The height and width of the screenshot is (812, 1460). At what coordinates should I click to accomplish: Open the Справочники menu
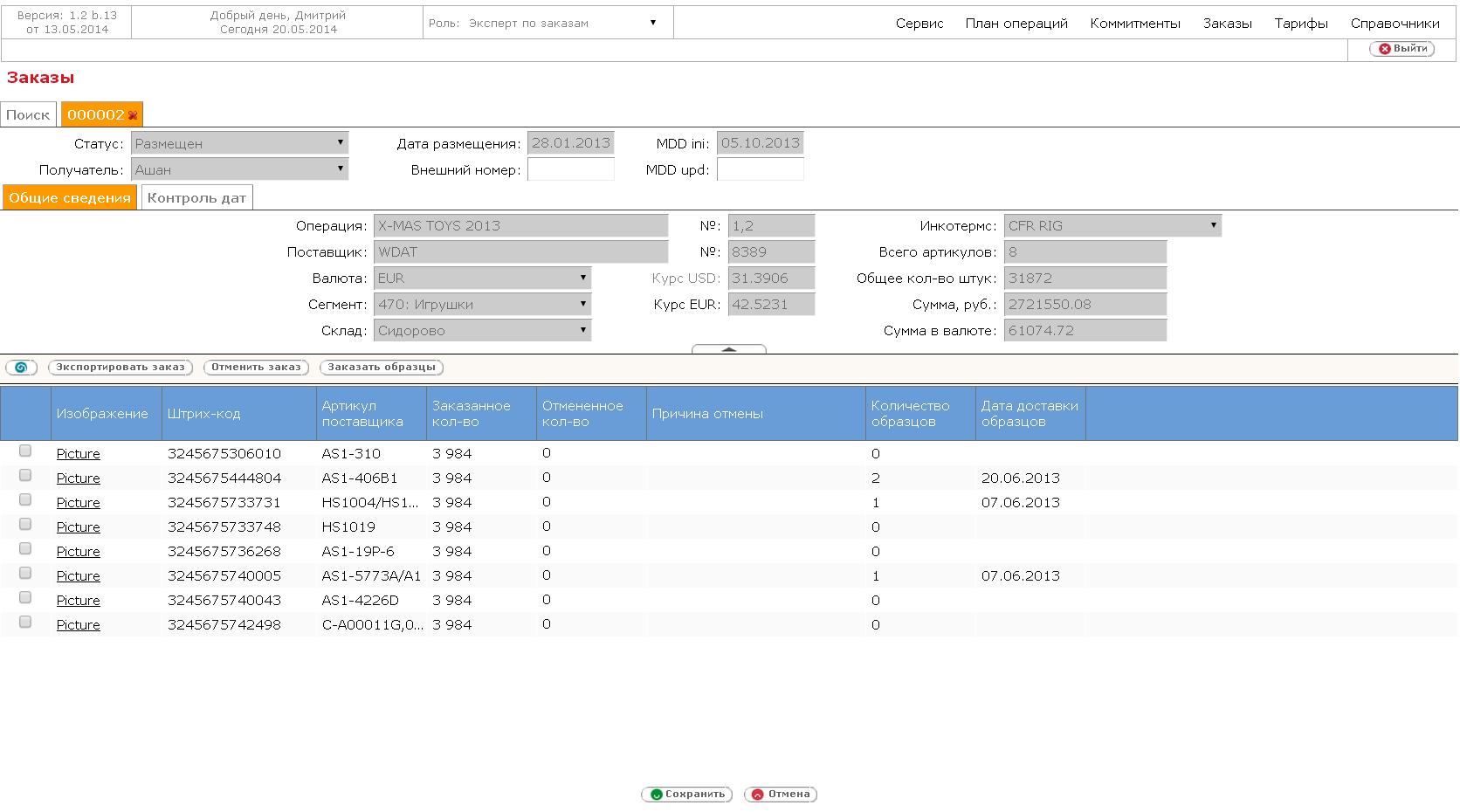point(1395,24)
